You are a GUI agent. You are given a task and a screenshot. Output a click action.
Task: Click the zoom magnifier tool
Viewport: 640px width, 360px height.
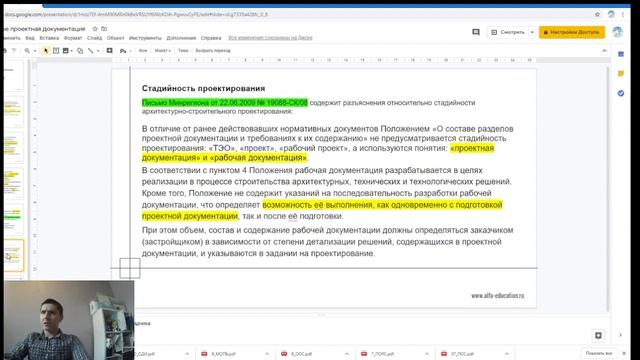27,51
